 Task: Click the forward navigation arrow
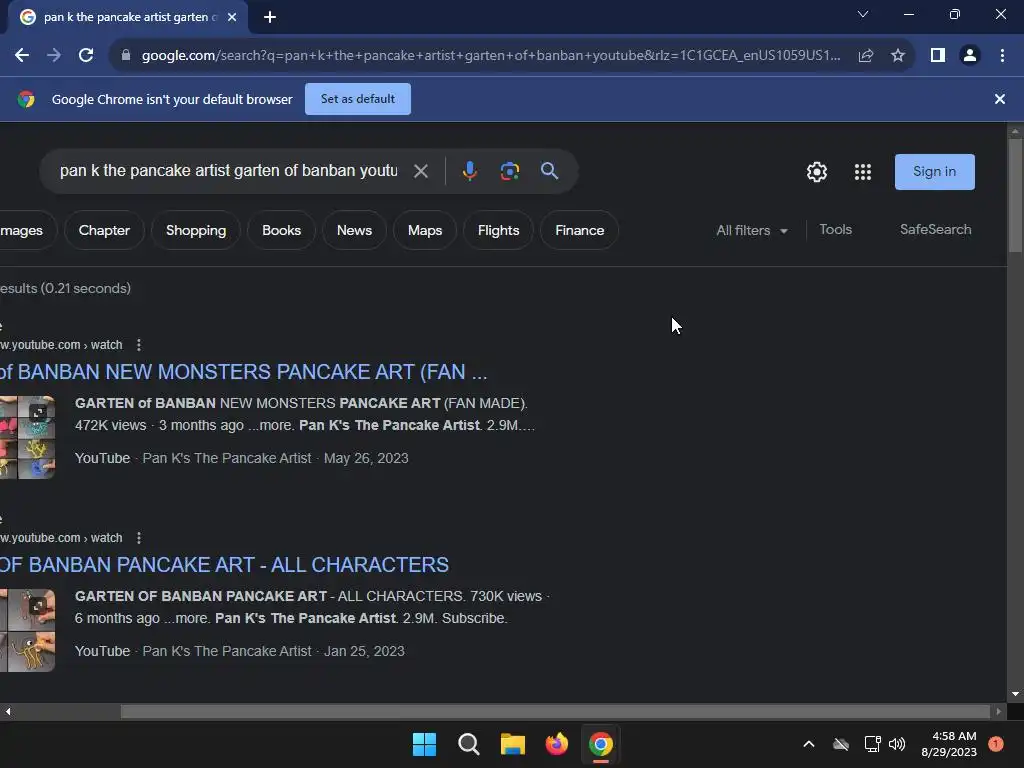click(54, 56)
